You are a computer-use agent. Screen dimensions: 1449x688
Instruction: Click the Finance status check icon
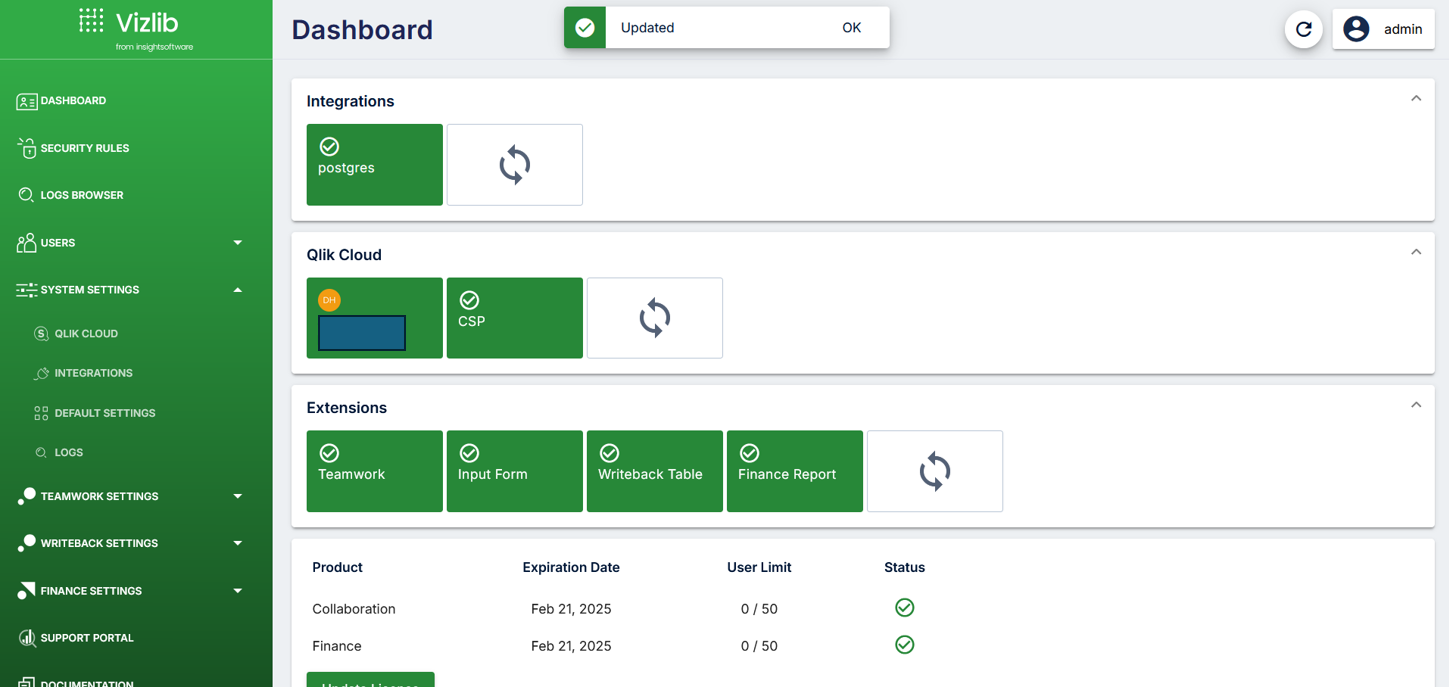pyautogui.click(x=905, y=645)
